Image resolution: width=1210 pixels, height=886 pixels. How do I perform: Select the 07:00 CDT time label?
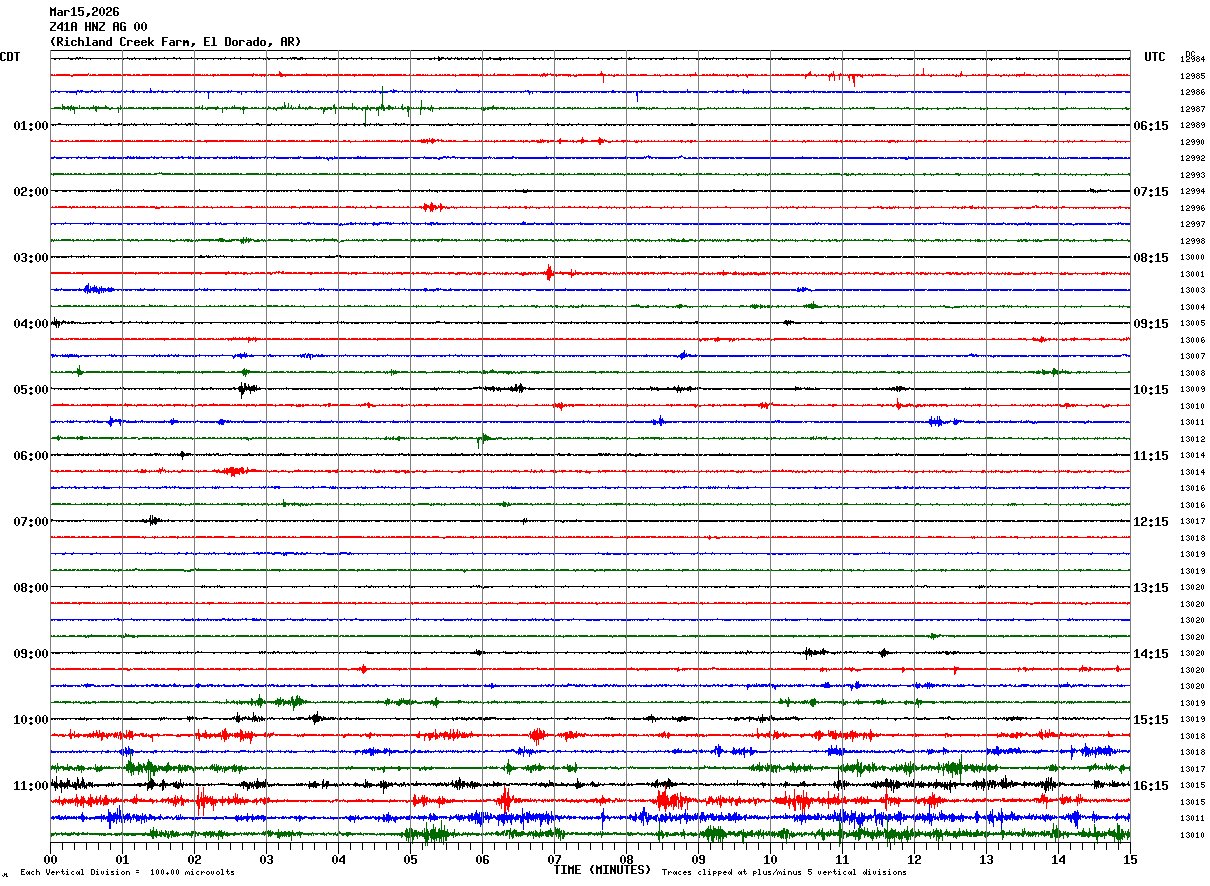coord(31,522)
